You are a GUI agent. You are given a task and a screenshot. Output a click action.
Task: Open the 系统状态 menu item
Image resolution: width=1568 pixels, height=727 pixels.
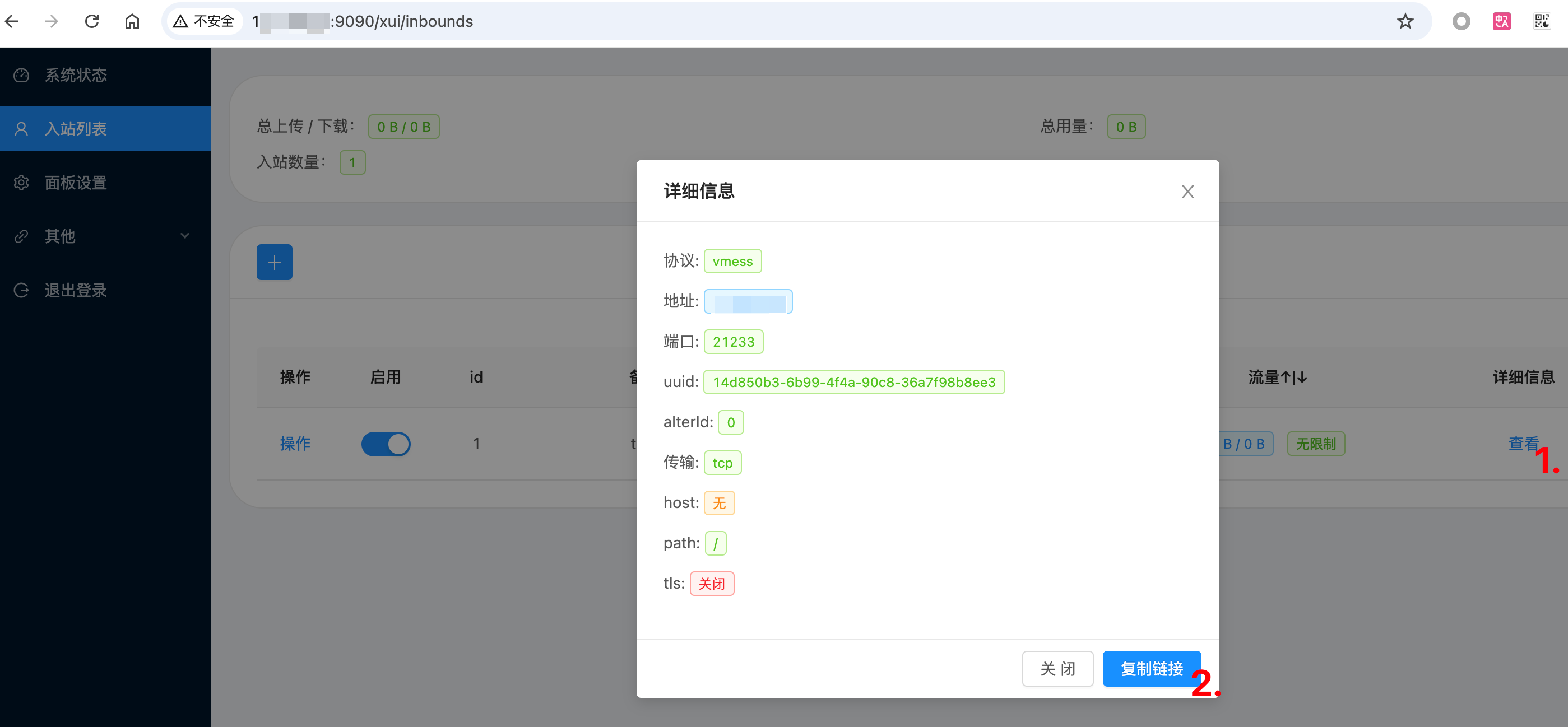(76, 76)
